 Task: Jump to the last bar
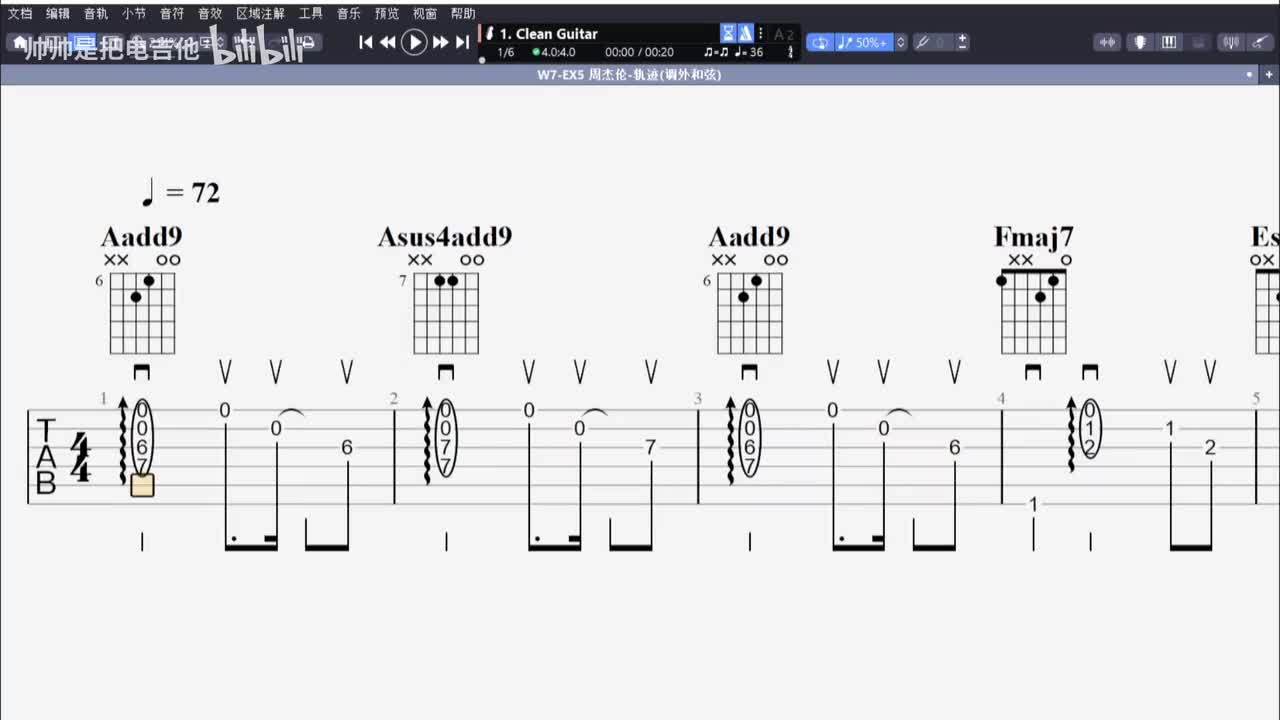pyautogui.click(x=462, y=42)
